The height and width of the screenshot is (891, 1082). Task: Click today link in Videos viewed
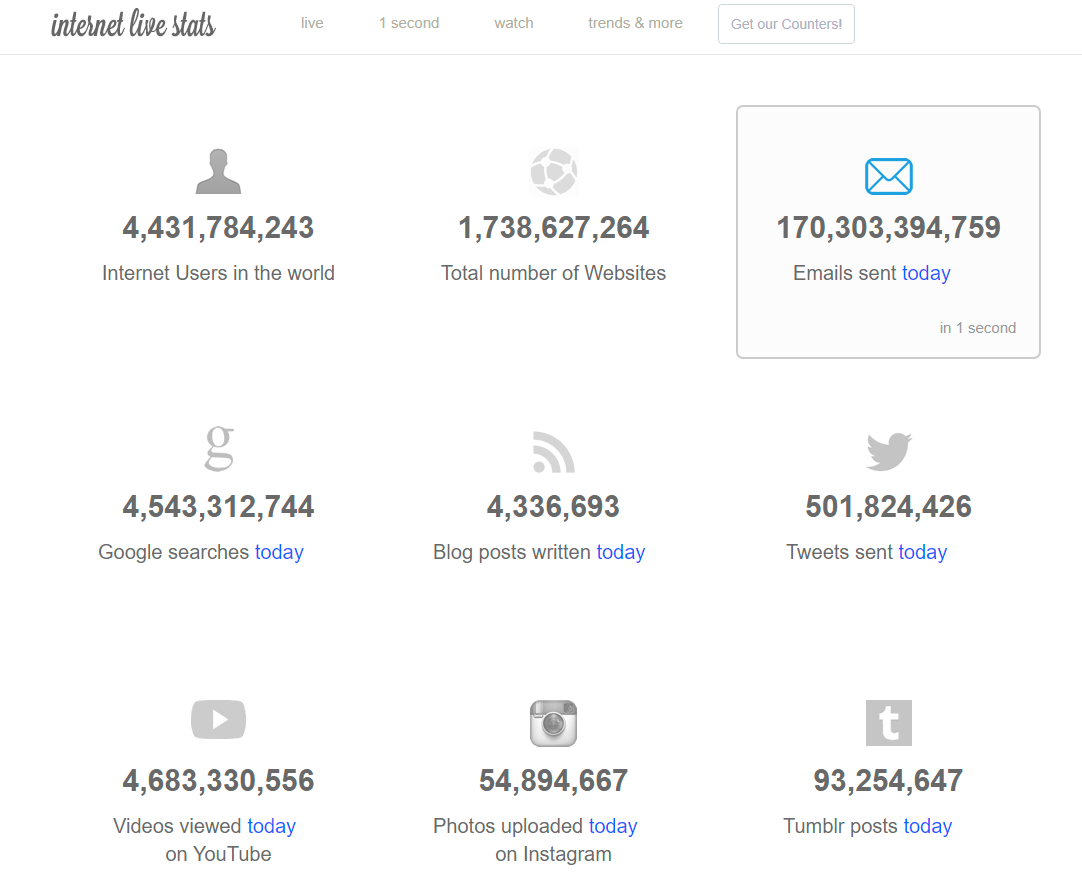[x=271, y=826]
